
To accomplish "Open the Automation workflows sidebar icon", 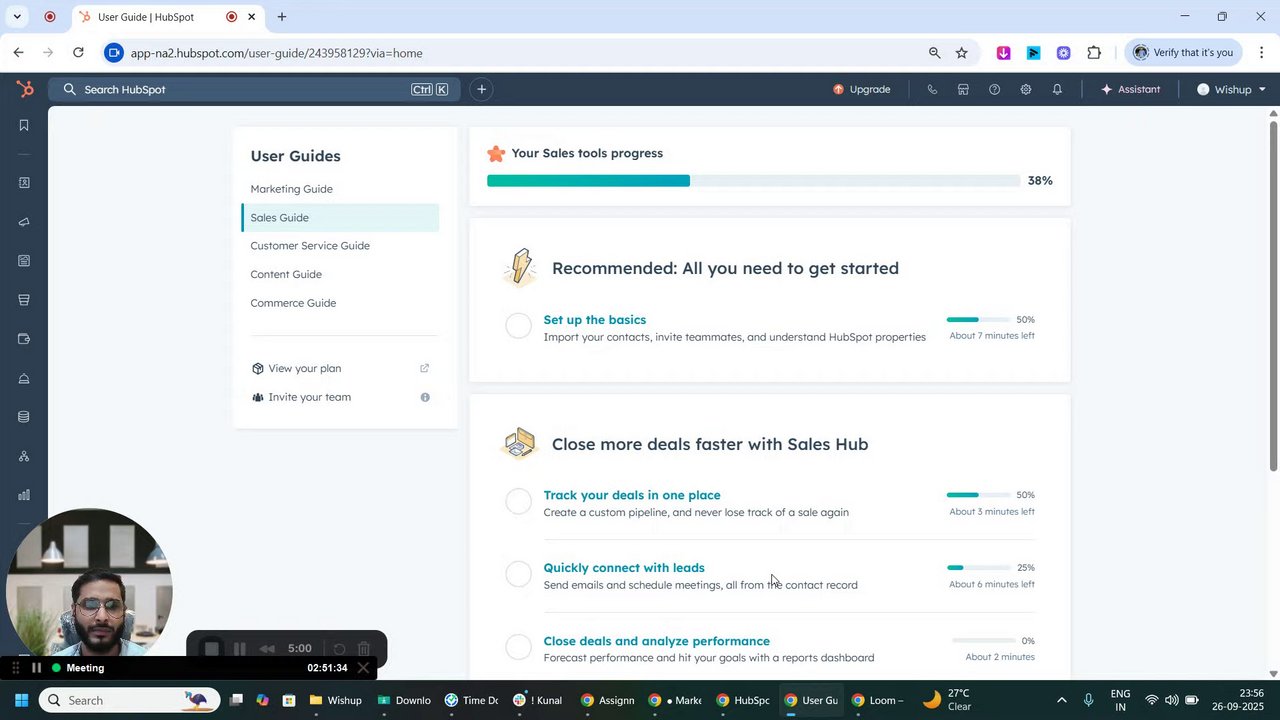I will coord(24,456).
